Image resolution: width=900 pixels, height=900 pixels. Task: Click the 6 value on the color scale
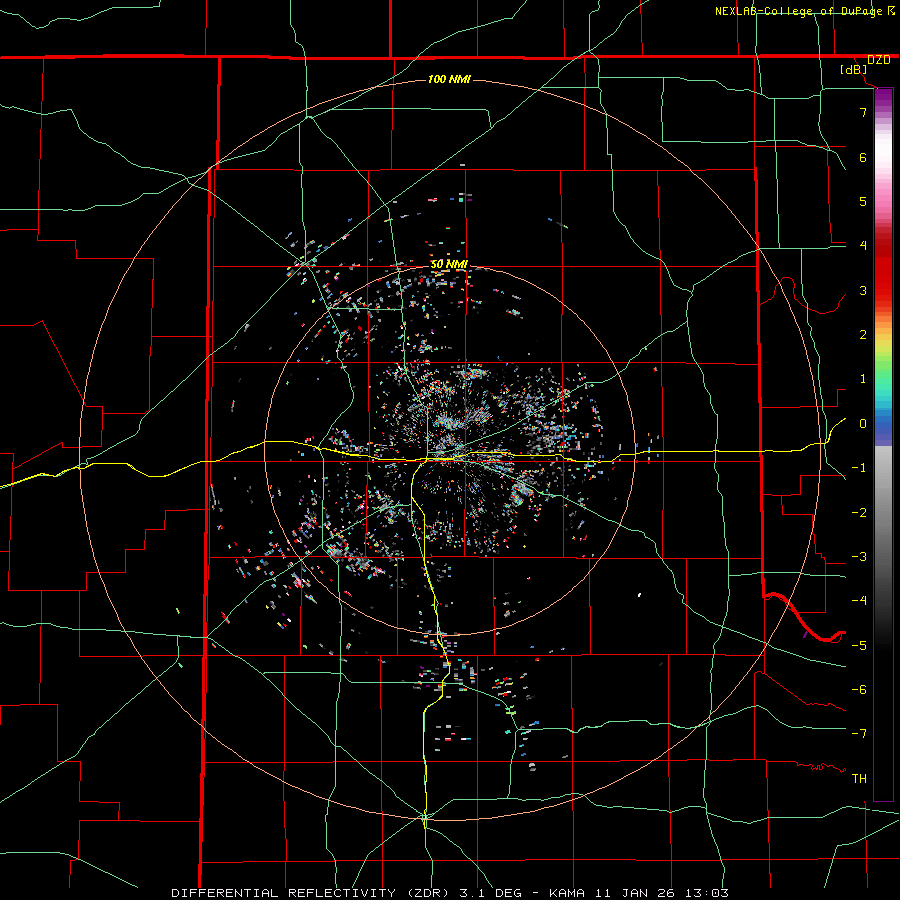point(863,157)
